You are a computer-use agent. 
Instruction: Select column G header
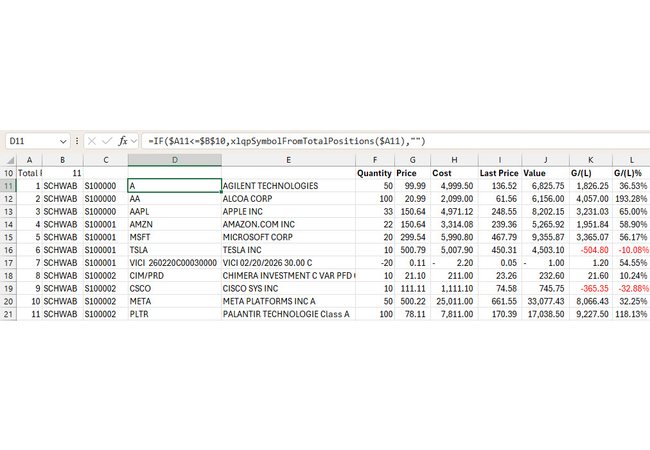[x=412, y=160]
